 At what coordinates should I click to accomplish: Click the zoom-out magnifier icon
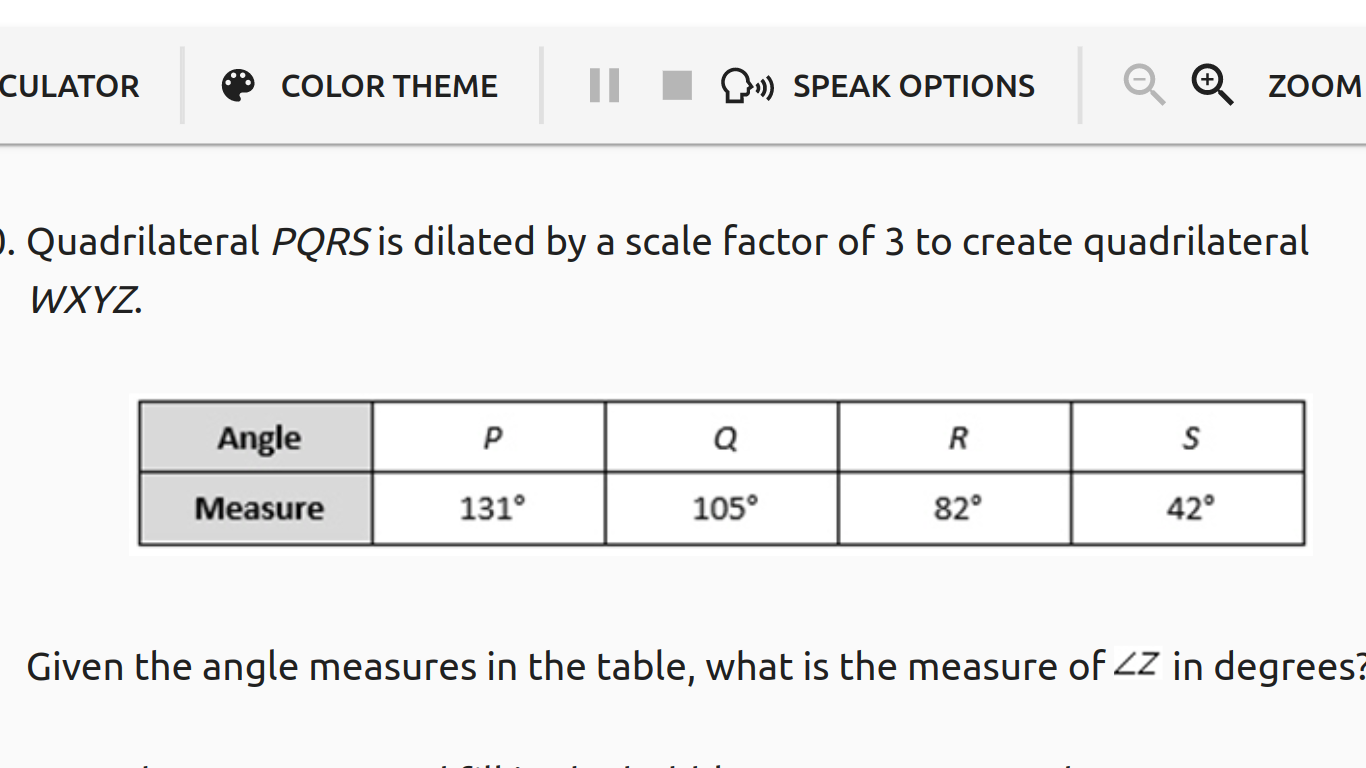1142,85
